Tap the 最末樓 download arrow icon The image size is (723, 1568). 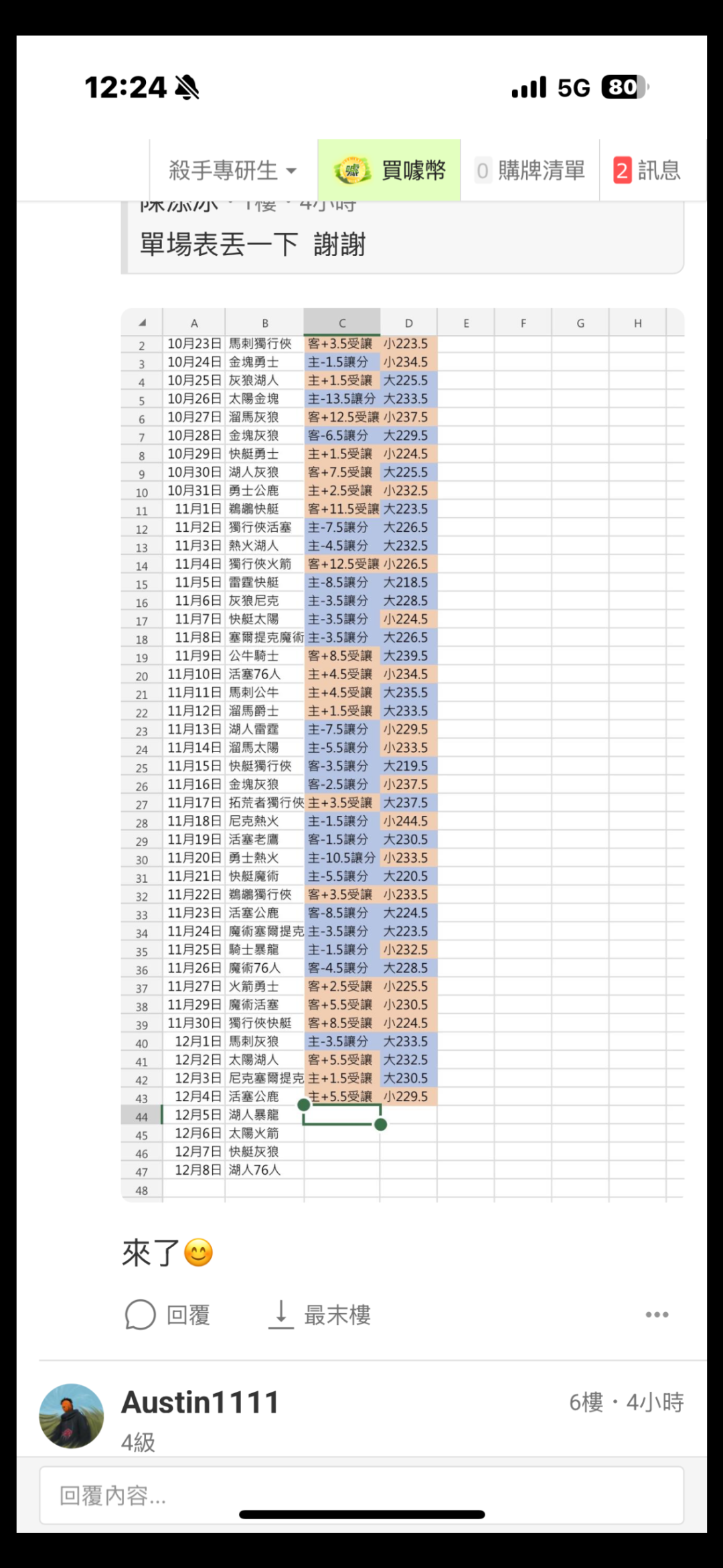(x=281, y=1314)
